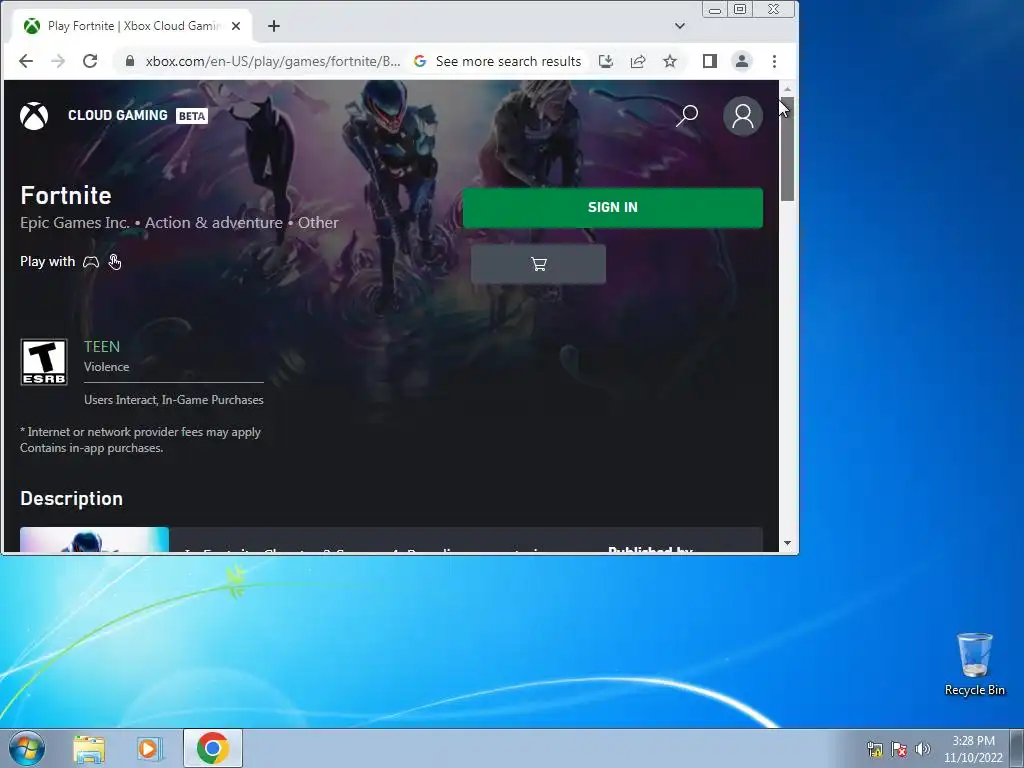The width and height of the screenshot is (1024, 768).
Task: Click the volume speaker tray icon
Action: coord(922,749)
